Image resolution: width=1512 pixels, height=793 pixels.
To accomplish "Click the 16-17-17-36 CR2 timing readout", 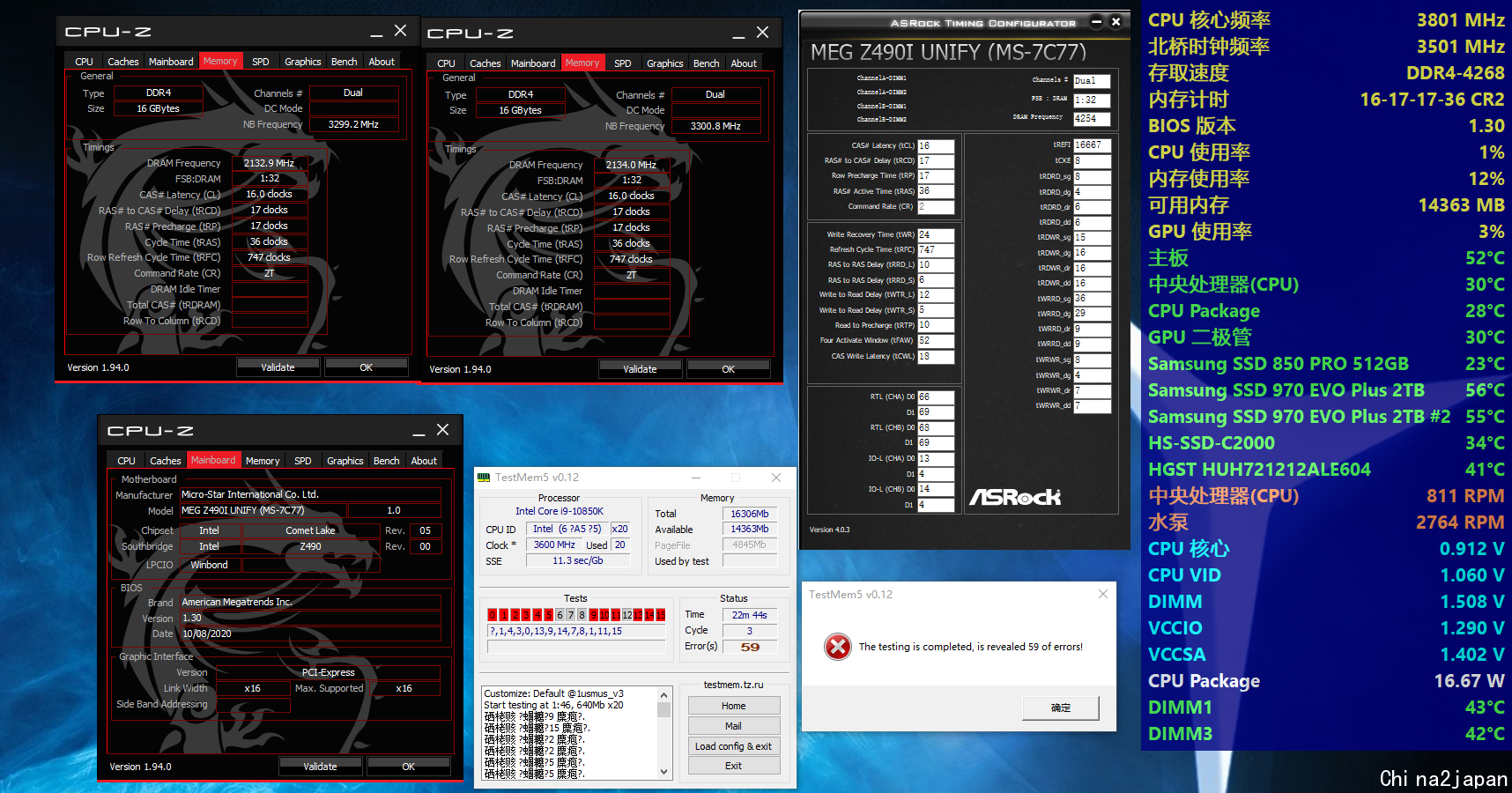I will [1433, 100].
